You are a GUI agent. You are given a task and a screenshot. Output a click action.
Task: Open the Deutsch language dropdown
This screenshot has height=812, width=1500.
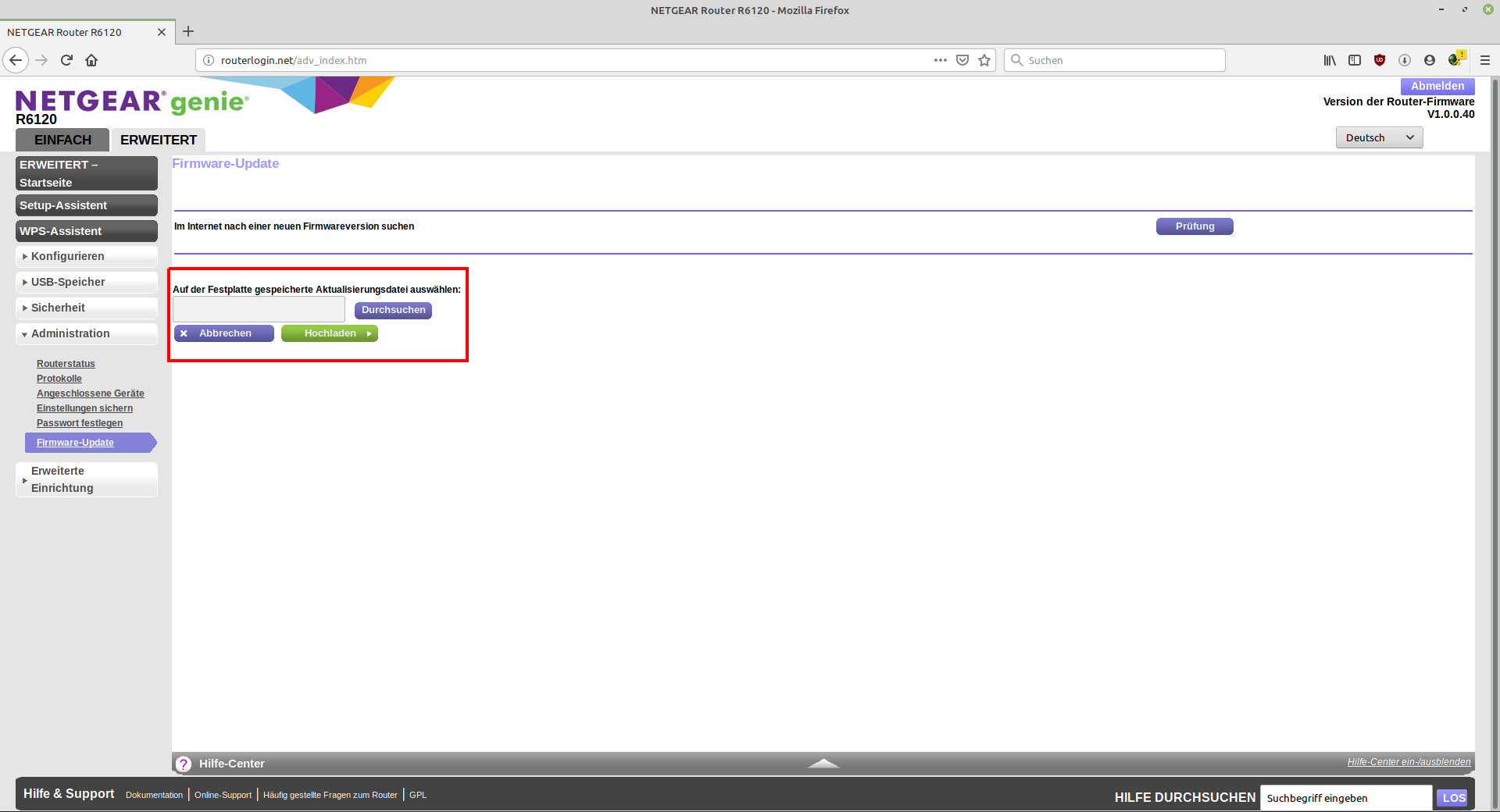click(1379, 137)
